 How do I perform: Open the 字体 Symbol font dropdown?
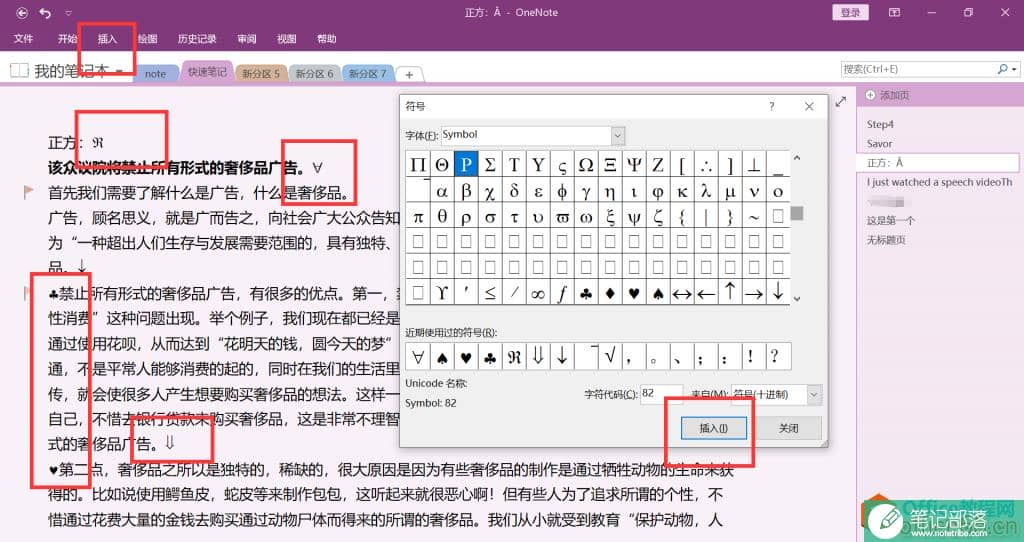[x=618, y=135]
